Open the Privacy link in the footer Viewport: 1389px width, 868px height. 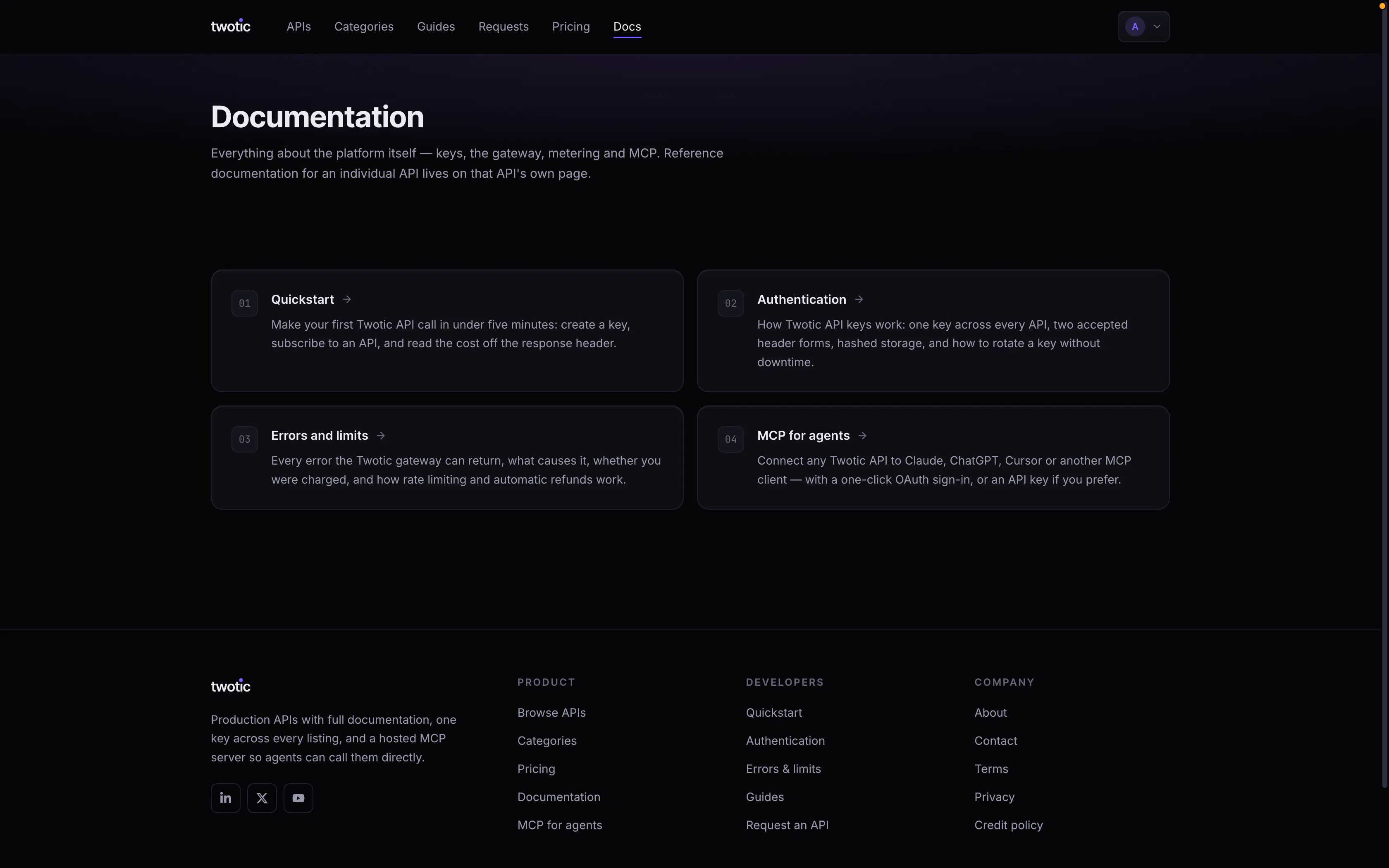coord(995,797)
